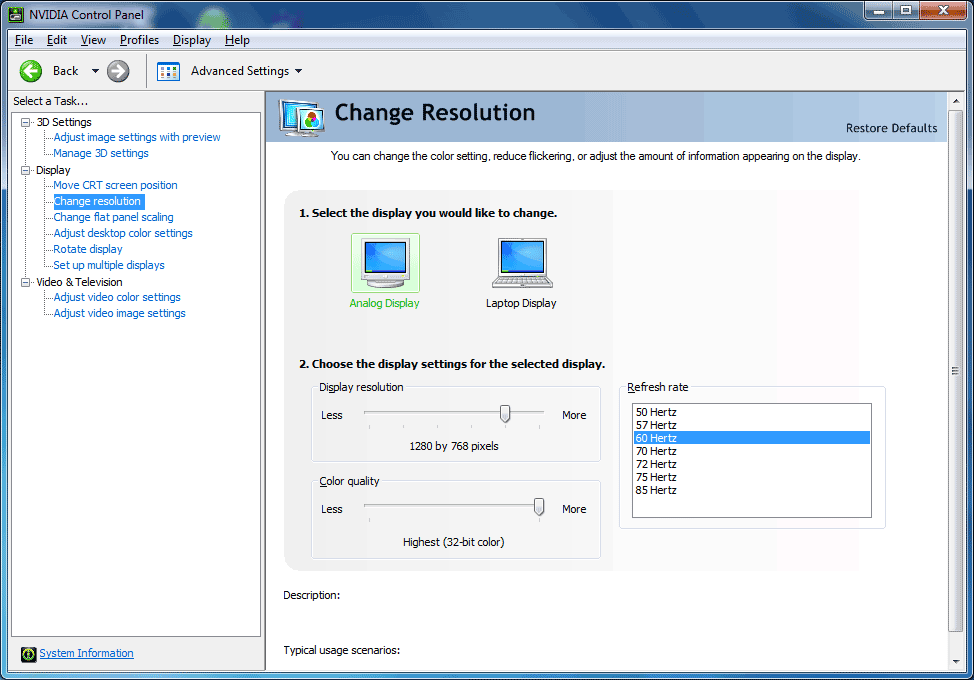Select 70 Hertz refresh rate
The width and height of the screenshot is (974, 680).
[751, 451]
